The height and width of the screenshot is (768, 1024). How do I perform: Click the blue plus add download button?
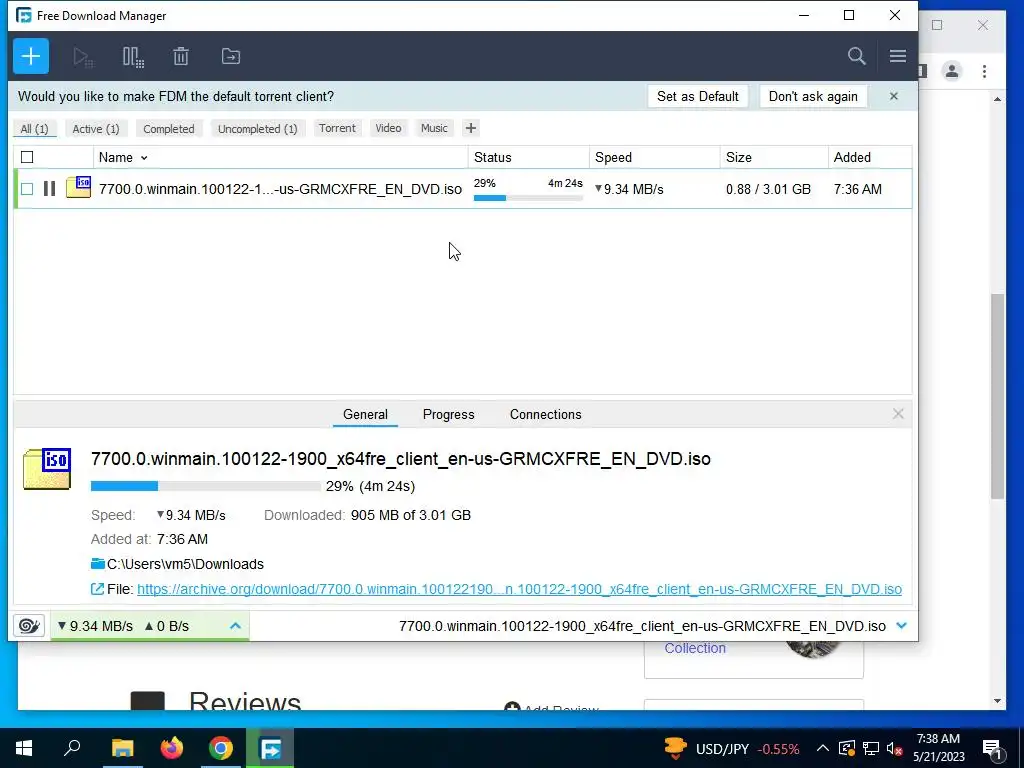pyautogui.click(x=31, y=56)
